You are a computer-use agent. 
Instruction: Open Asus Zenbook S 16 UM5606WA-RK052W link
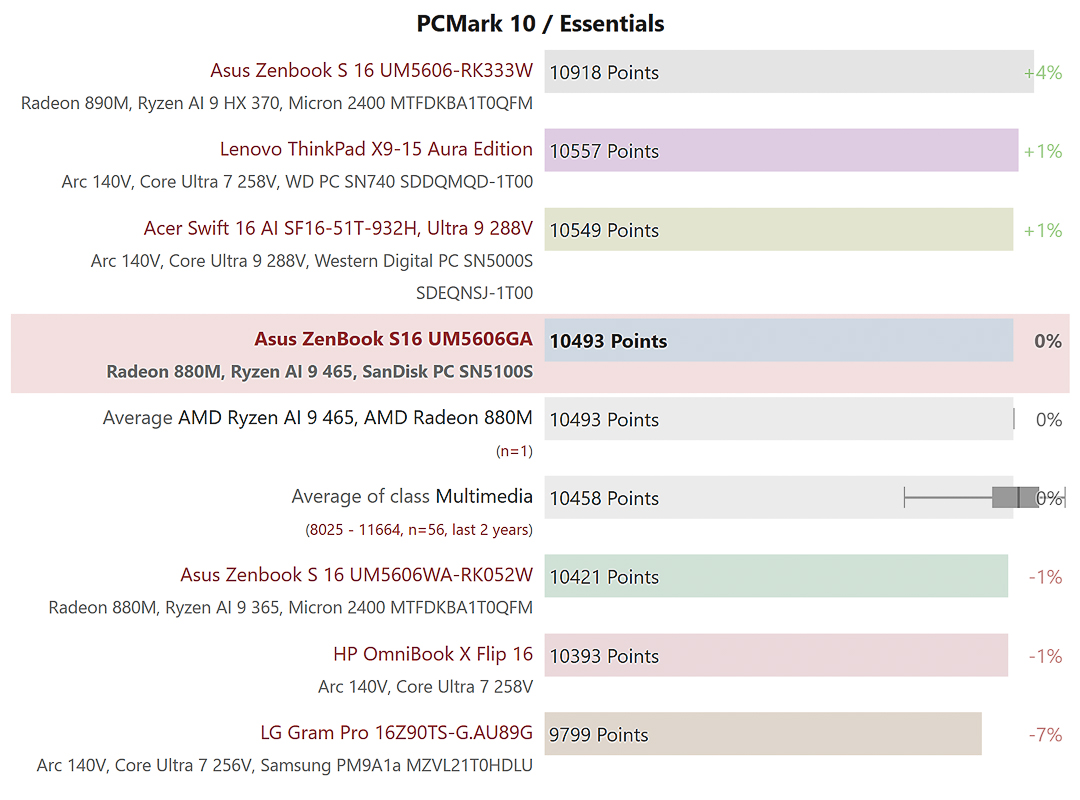click(x=356, y=575)
